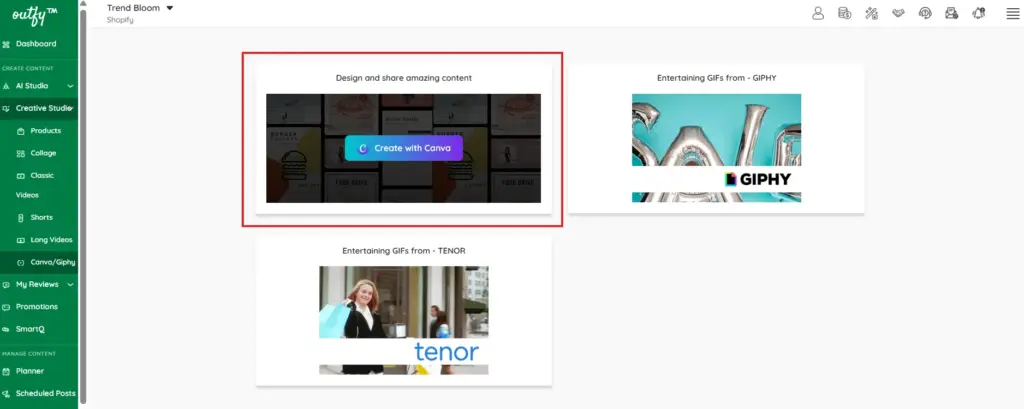Click the SmartQ icon in sidebar

tap(6, 329)
